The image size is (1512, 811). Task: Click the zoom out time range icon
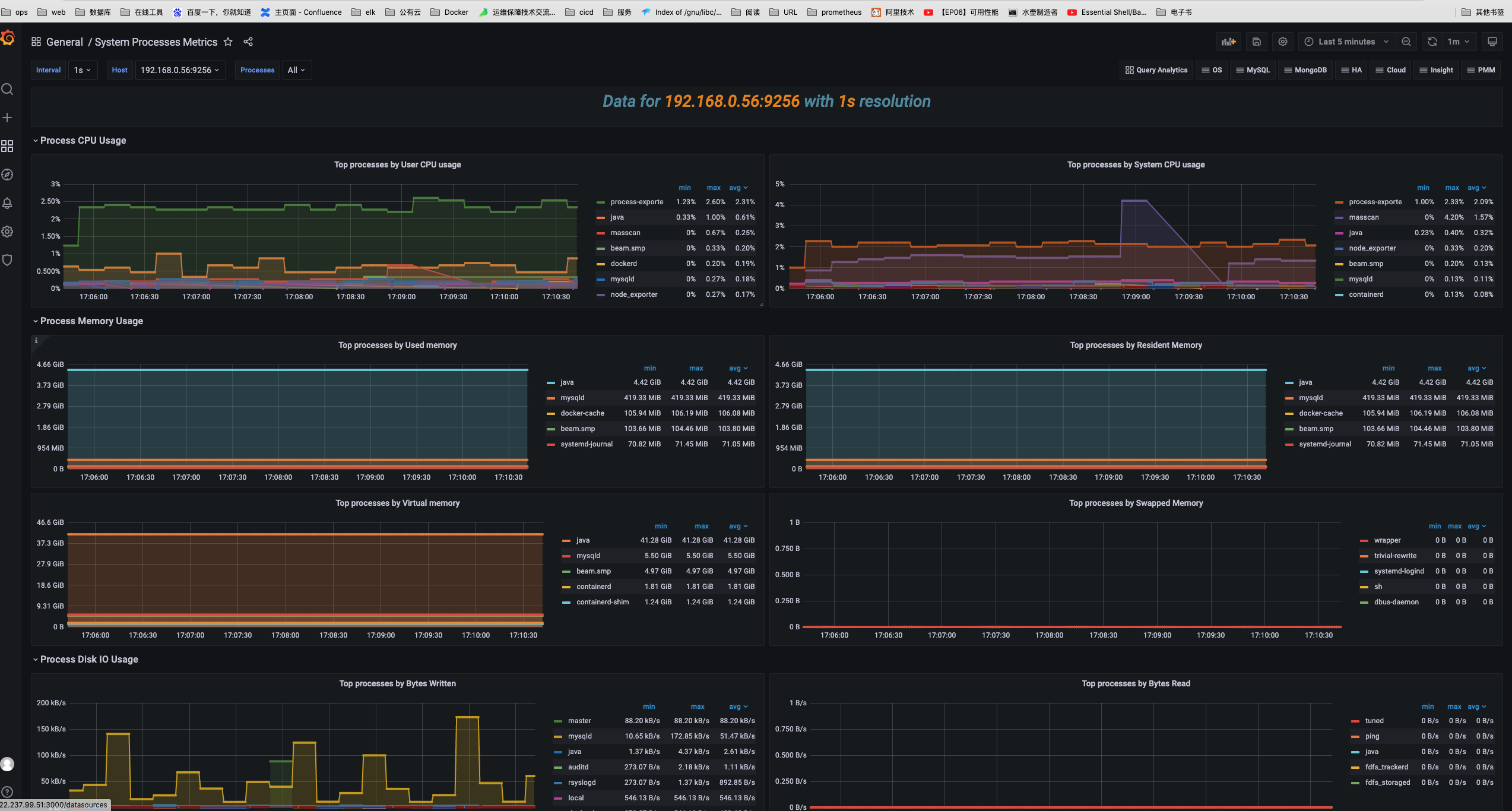click(x=1406, y=42)
